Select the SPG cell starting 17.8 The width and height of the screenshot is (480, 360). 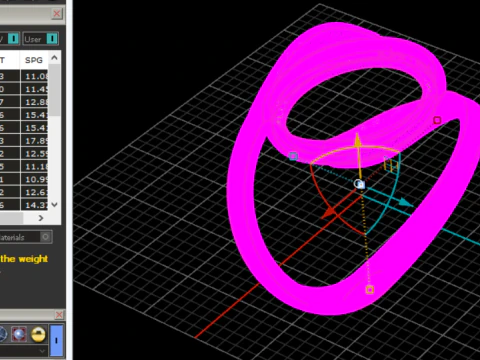coord(34,141)
